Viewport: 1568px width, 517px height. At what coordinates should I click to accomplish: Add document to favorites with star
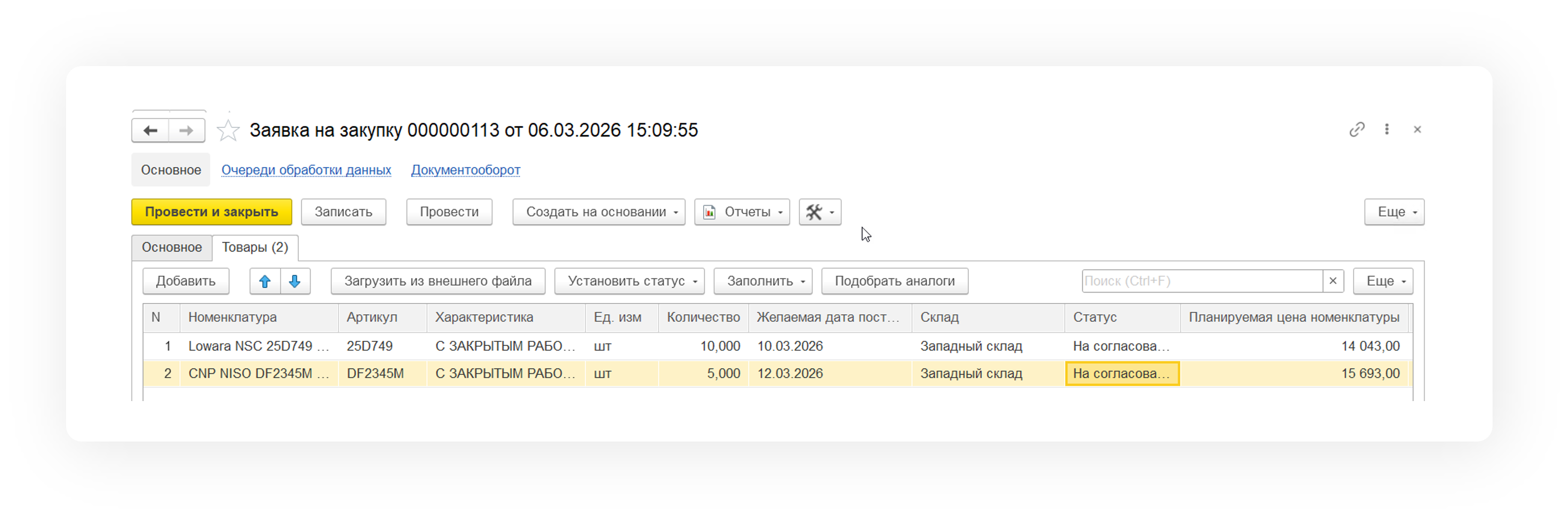228,130
